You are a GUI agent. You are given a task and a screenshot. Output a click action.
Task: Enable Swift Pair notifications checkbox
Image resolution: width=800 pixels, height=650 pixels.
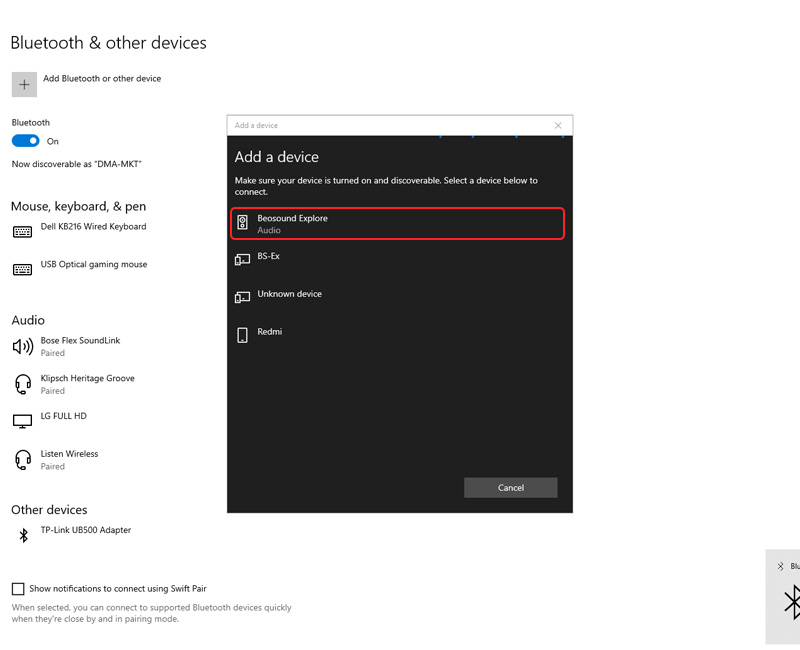[x=18, y=589]
